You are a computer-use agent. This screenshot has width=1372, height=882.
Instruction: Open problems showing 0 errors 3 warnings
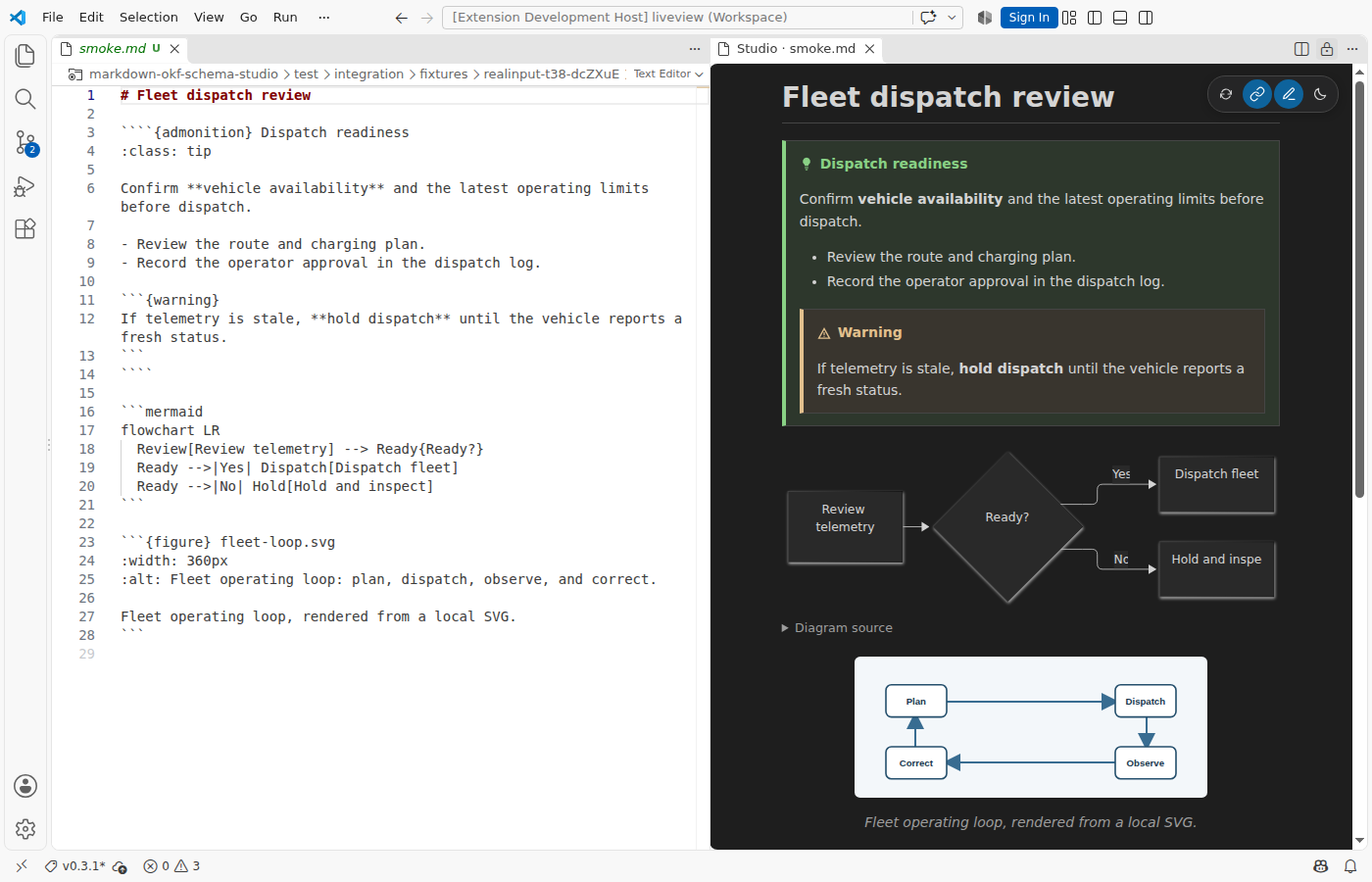click(x=172, y=866)
